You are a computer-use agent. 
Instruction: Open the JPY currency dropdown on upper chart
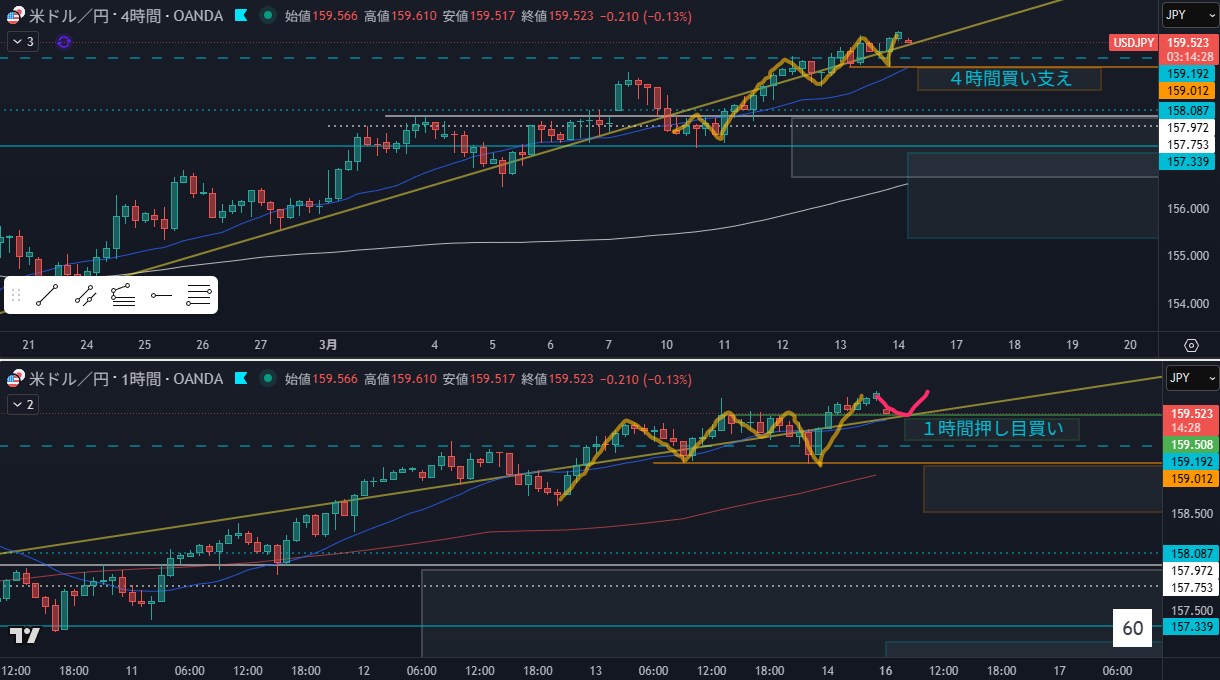pyautogui.click(x=1190, y=15)
